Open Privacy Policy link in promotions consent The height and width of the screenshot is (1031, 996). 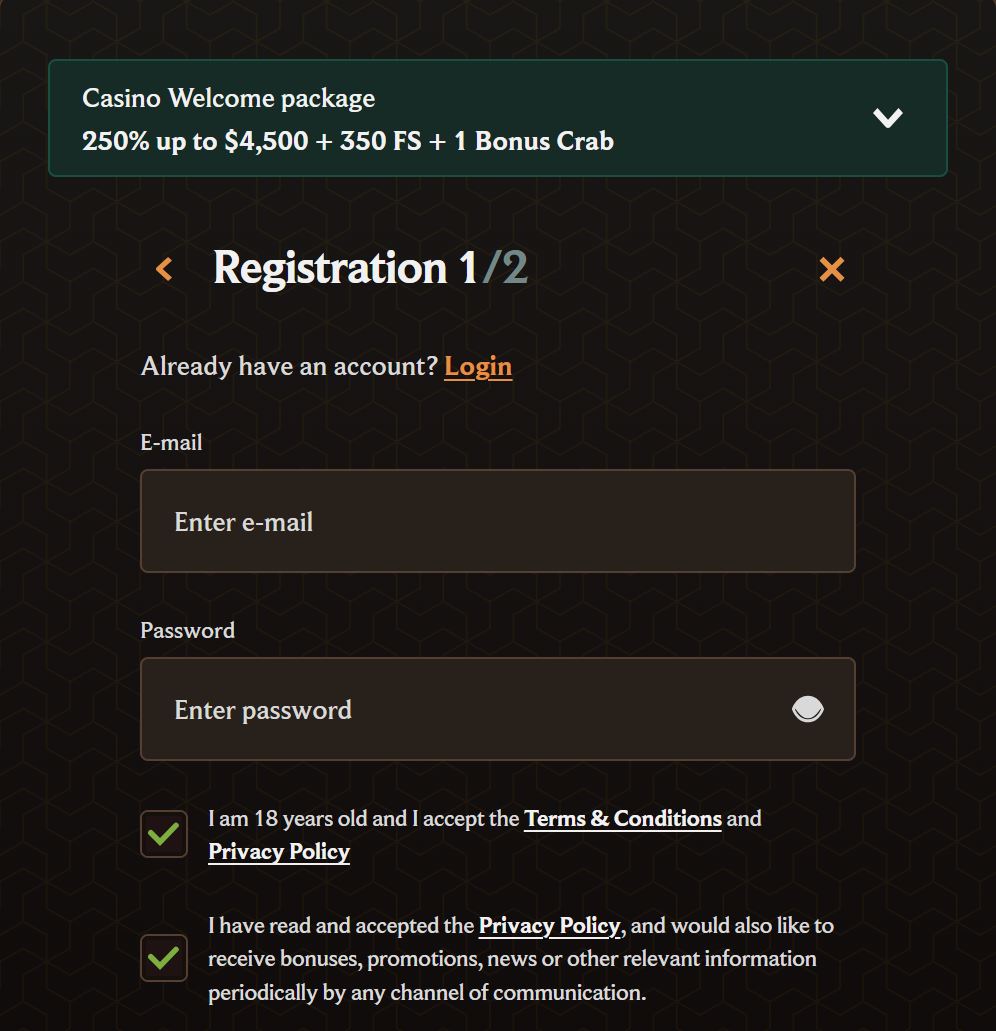549,926
